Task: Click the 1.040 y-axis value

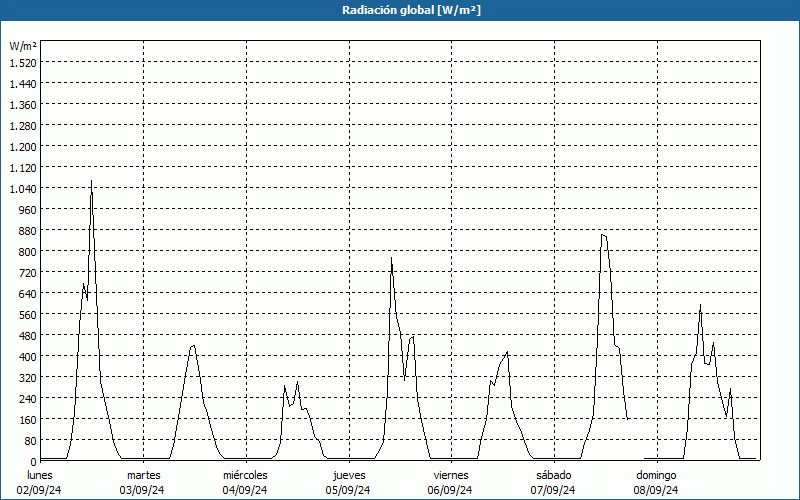Action: click(x=23, y=189)
